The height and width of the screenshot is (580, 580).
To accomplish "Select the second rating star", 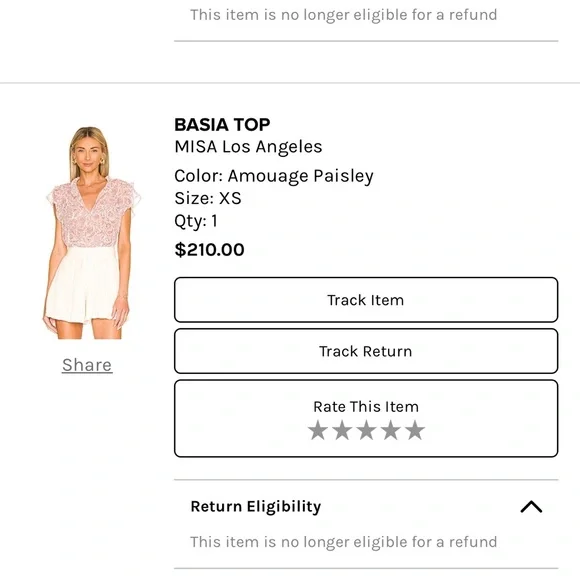I will [342, 430].
